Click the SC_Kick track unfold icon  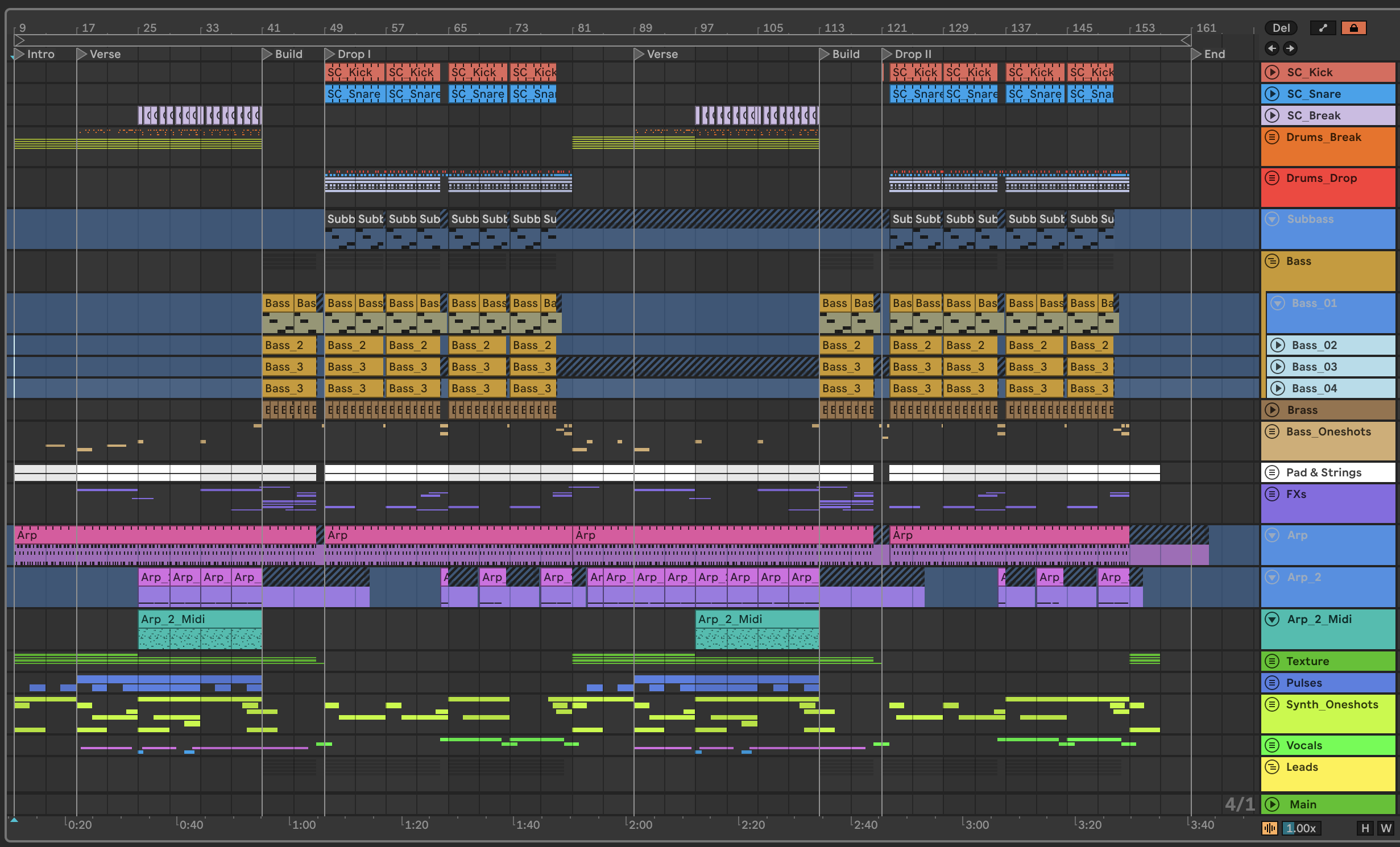[x=1273, y=72]
